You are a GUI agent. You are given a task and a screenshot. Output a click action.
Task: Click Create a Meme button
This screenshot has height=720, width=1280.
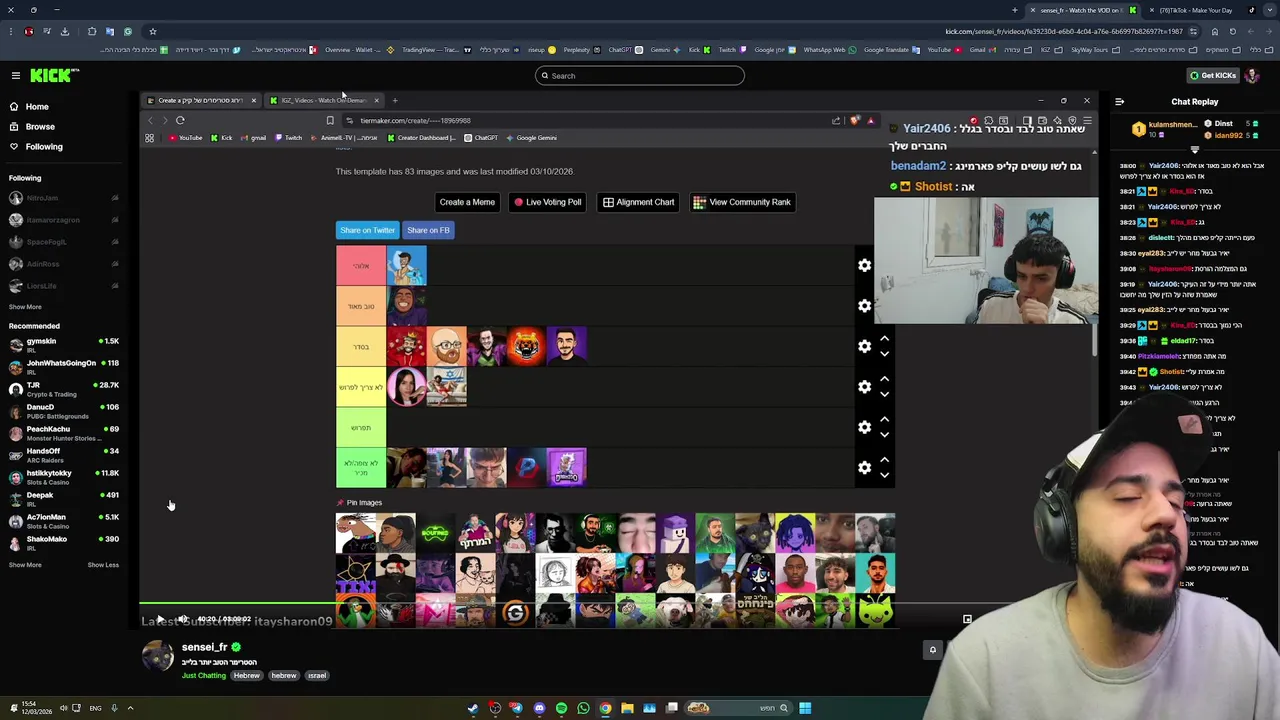pyautogui.click(x=467, y=202)
